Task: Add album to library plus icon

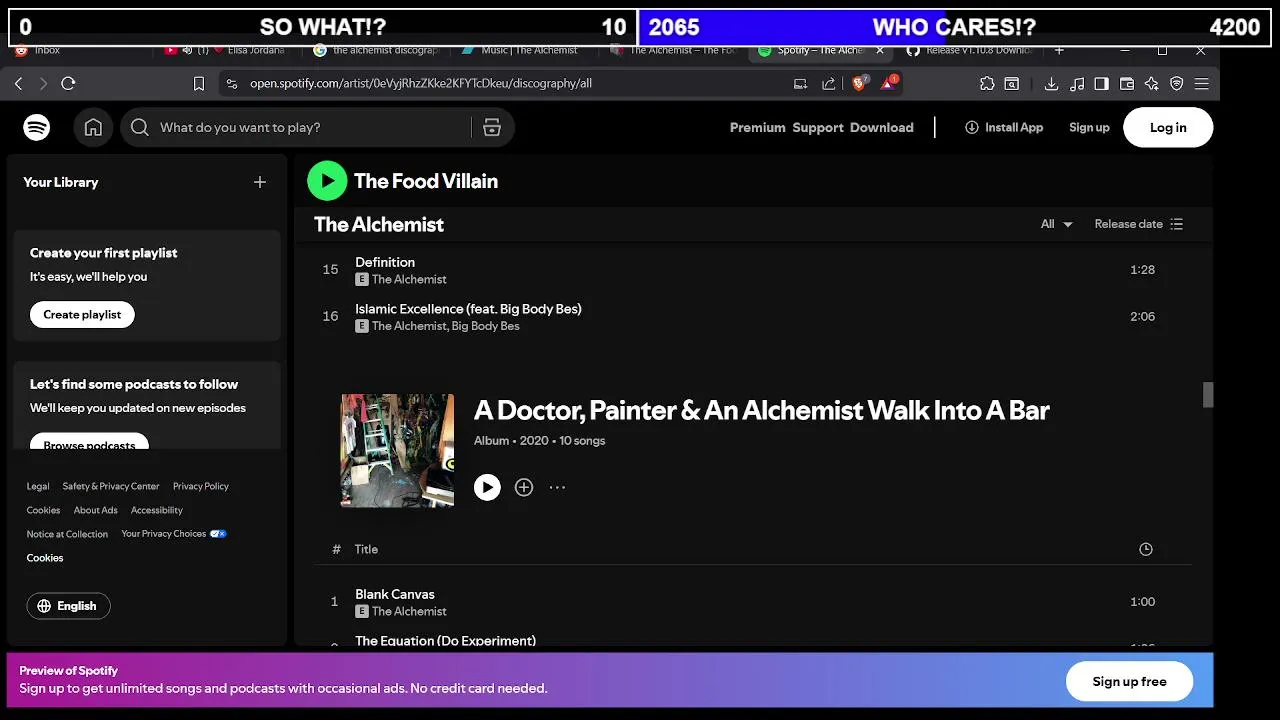Action: pyautogui.click(x=524, y=487)
